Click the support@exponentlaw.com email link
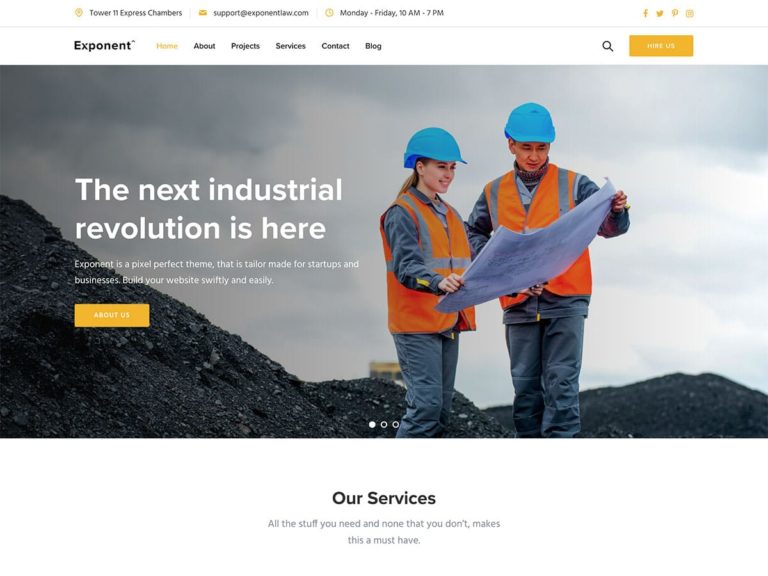The image size is (768, 576). (261, 13)
